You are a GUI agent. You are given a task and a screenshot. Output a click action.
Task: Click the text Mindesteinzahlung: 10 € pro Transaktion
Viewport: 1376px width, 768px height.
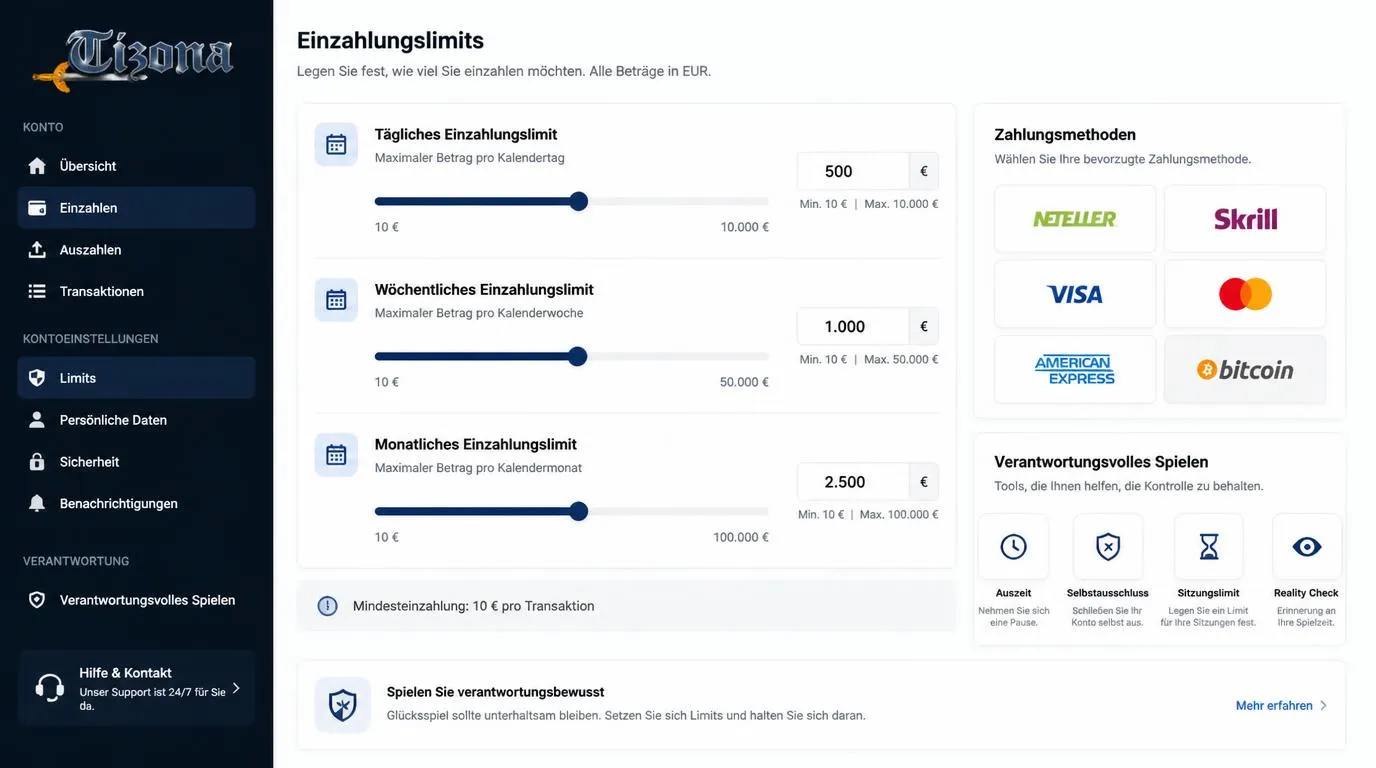coord(474,606)
